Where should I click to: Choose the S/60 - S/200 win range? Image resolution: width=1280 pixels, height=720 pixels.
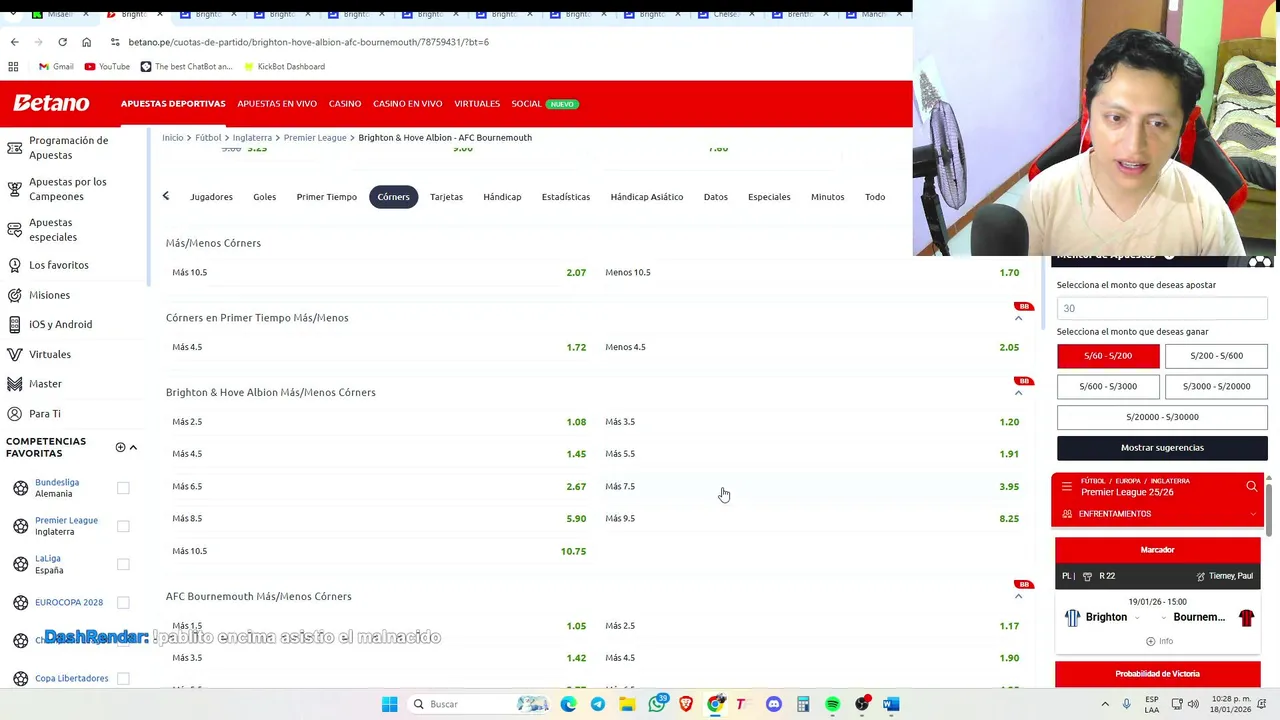1108,356
